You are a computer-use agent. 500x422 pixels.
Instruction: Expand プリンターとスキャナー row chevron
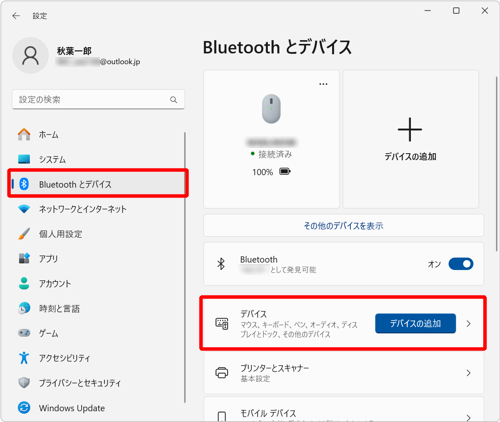click(469, 373)
